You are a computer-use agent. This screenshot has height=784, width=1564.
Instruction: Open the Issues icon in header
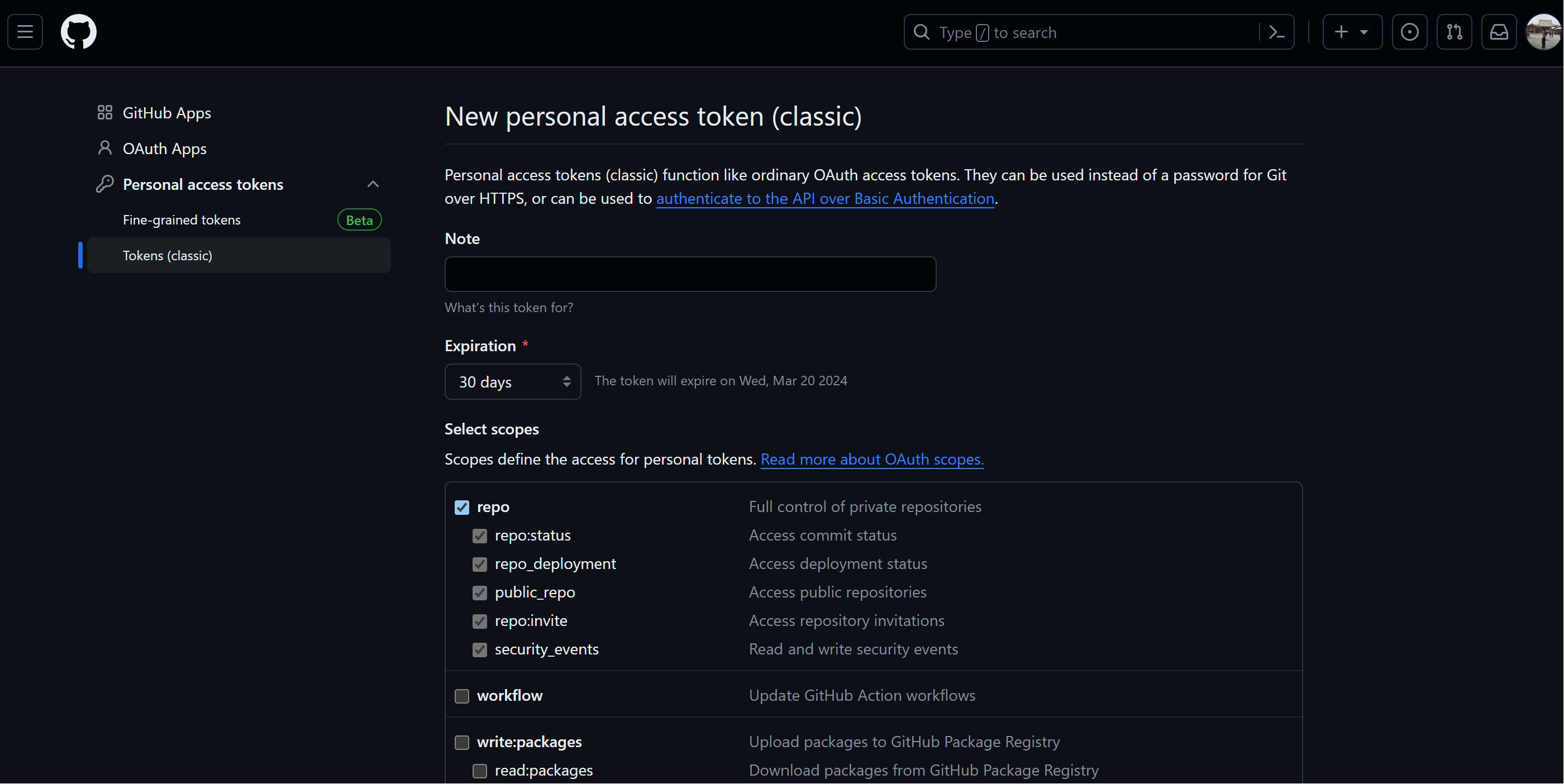[x=1409, y=32]
